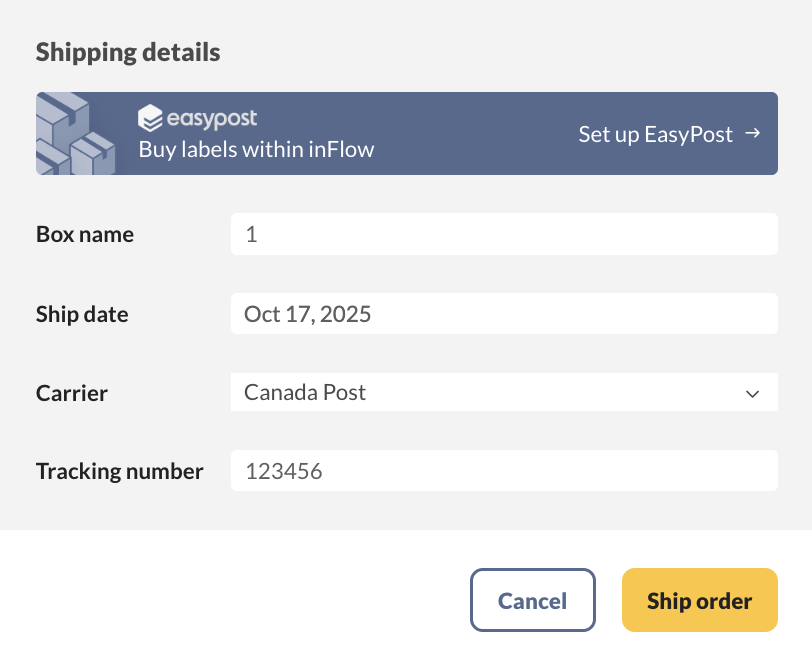Click the yellow Ship order button
Image resolution: width=812 pixels, height=666 pixels.
699,600
